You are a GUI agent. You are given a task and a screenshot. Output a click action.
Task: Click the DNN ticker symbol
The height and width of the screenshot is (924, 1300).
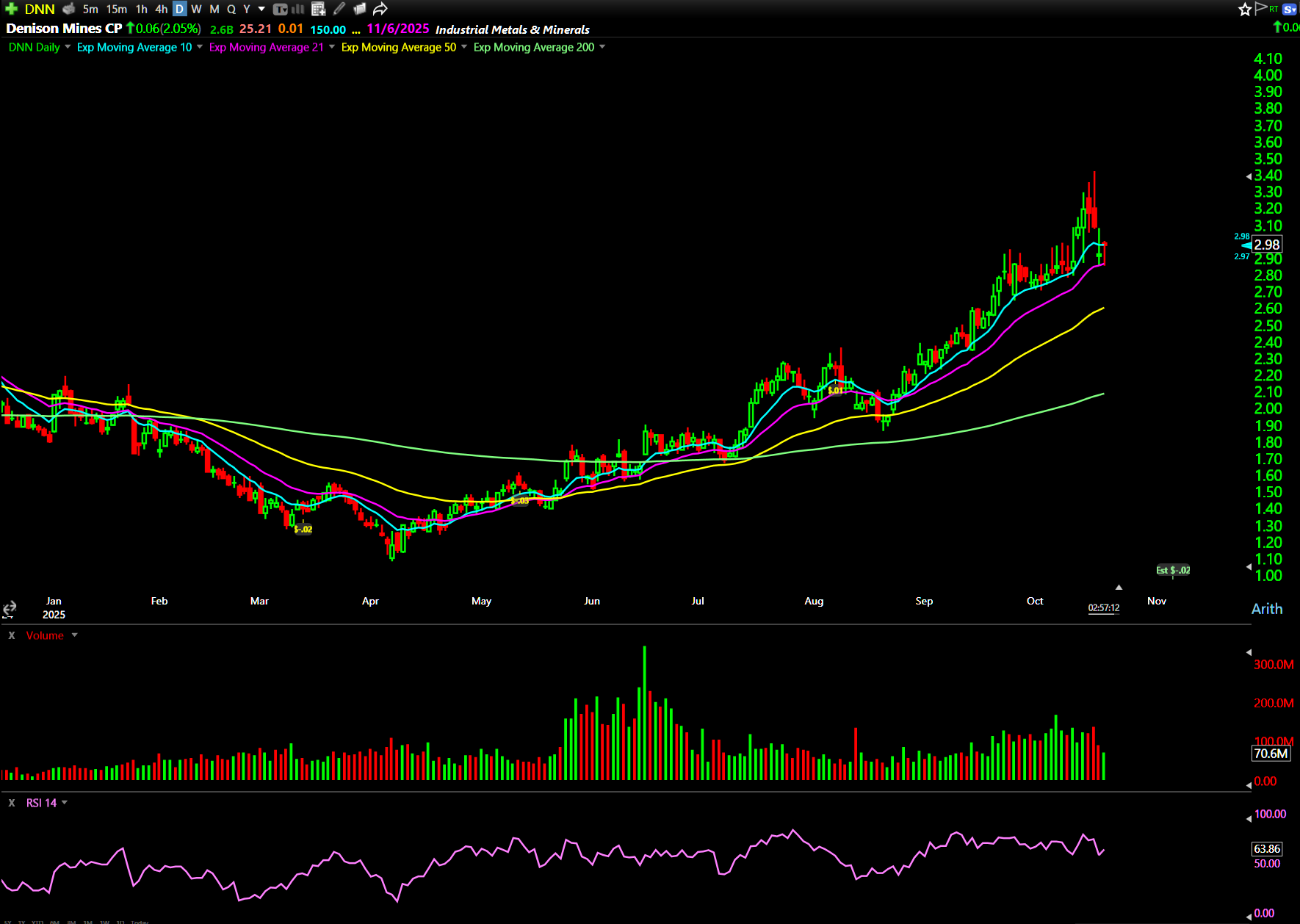40,9
